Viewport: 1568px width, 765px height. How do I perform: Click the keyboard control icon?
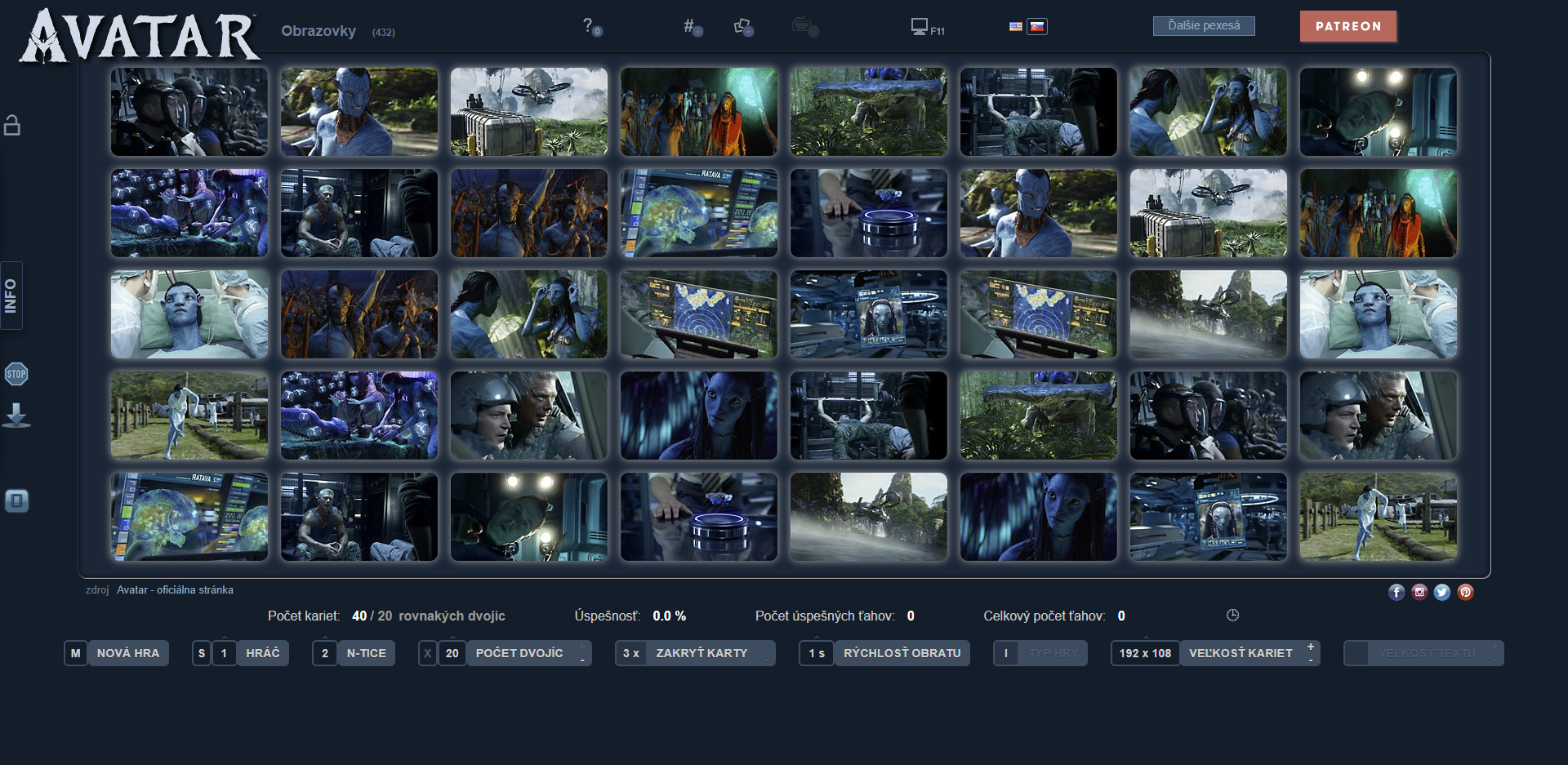click(x=805, y=27)
